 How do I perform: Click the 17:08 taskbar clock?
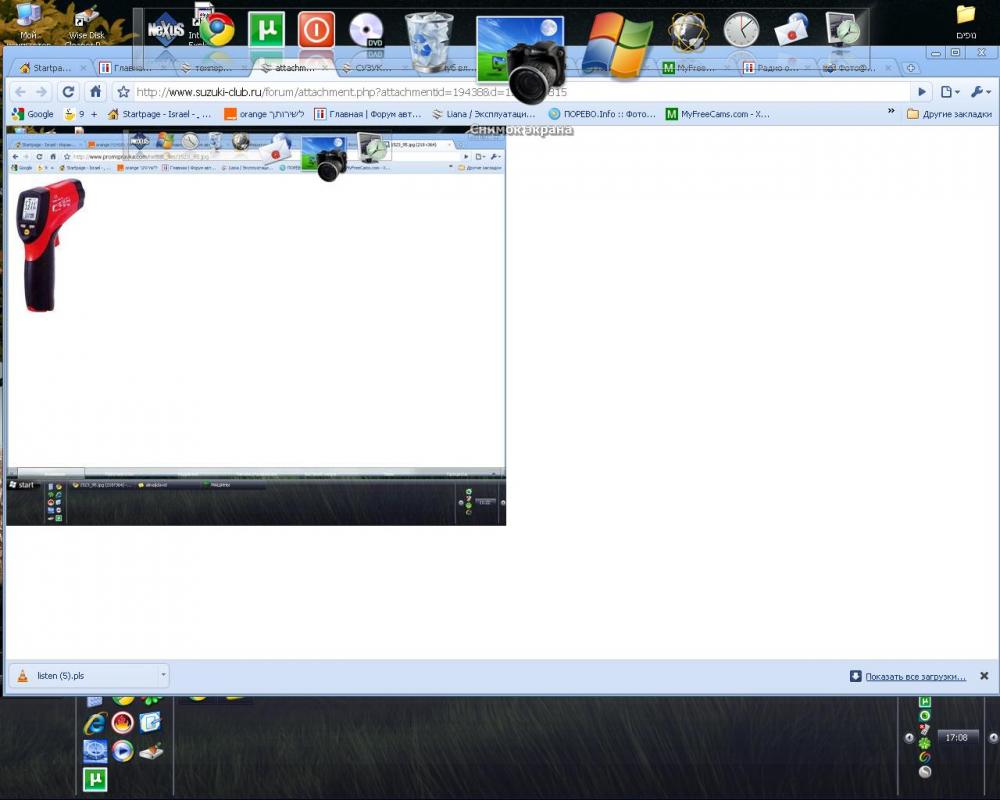click(956, 737)
